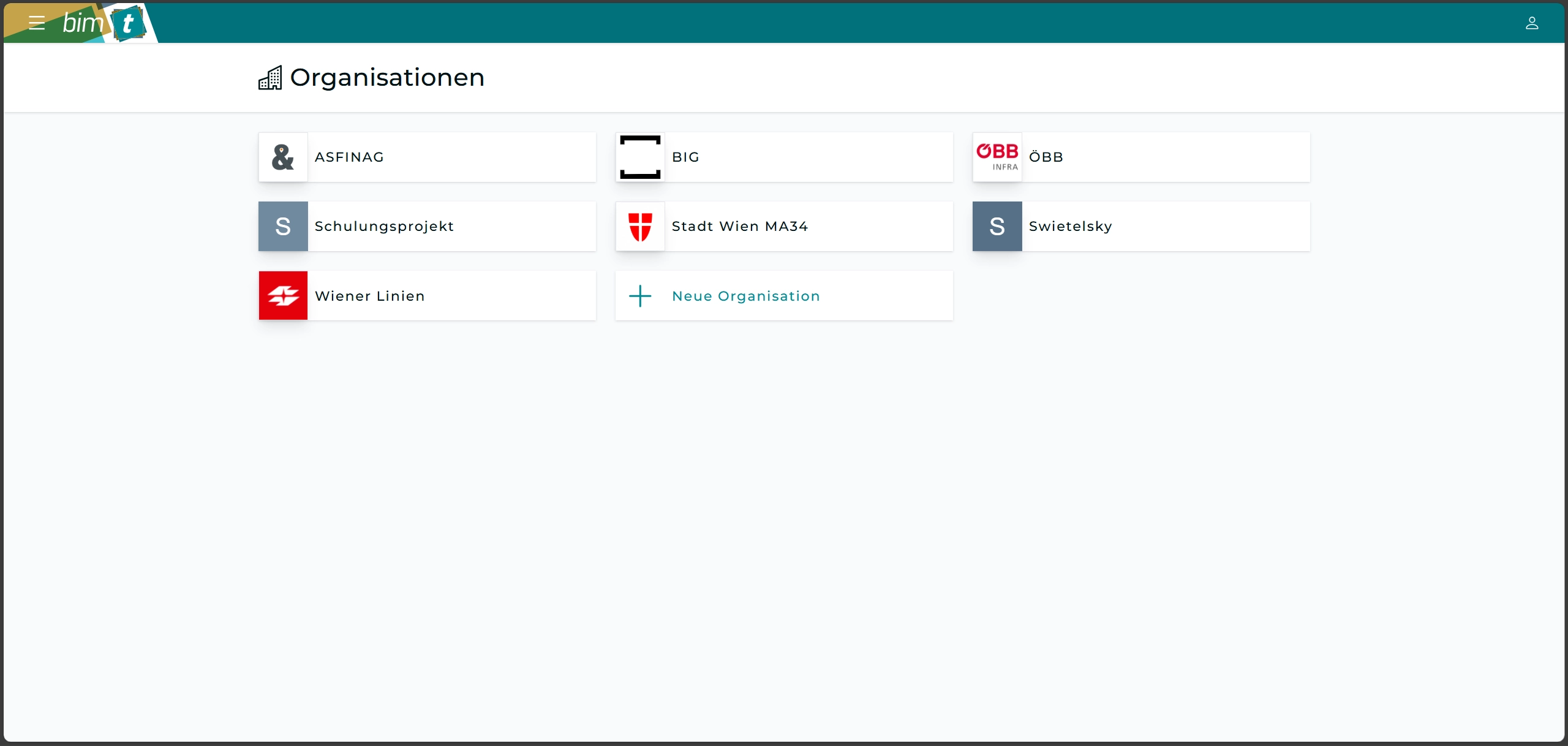Click the BIG bracket logo
The width and height of the screenshot is (1568, 746).
pos(640,157)
